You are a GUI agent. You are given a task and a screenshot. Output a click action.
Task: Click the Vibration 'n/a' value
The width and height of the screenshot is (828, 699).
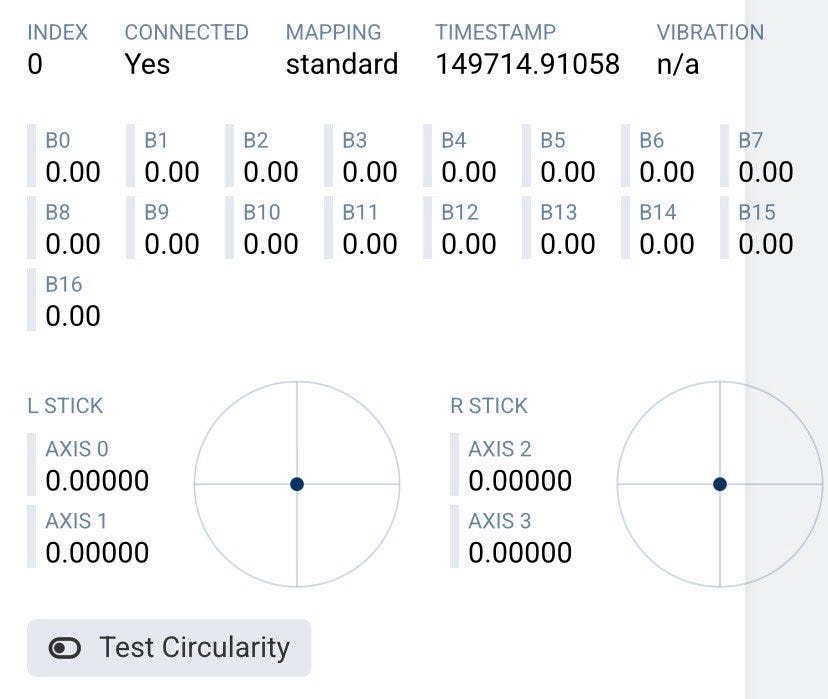point(679,65)
